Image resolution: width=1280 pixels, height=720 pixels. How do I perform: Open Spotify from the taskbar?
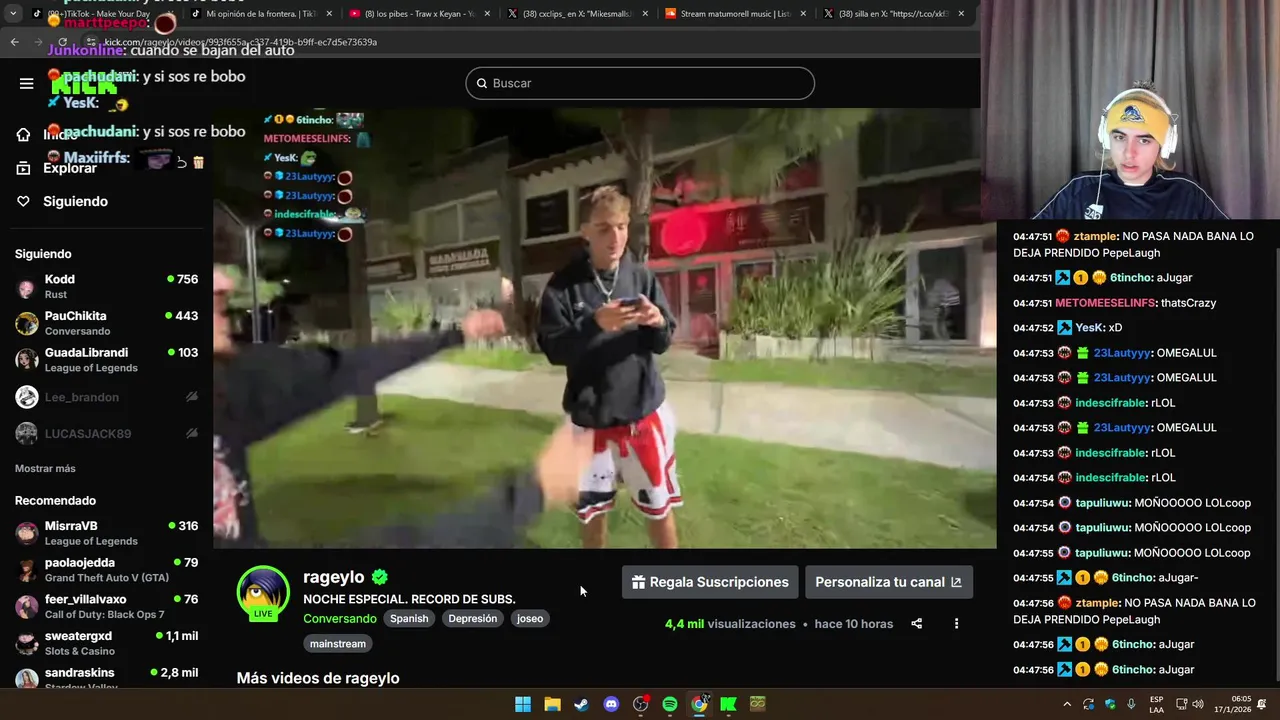pyautogui.click(x=670, y=704)
